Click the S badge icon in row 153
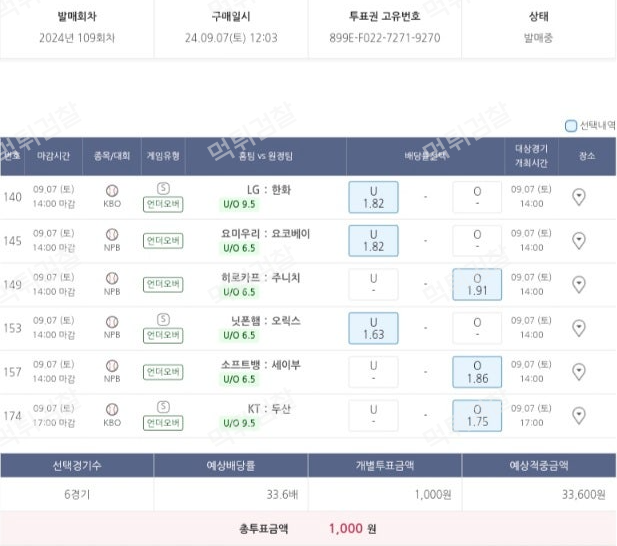Viewport: 617px width, 546px height. pos(163,319)
